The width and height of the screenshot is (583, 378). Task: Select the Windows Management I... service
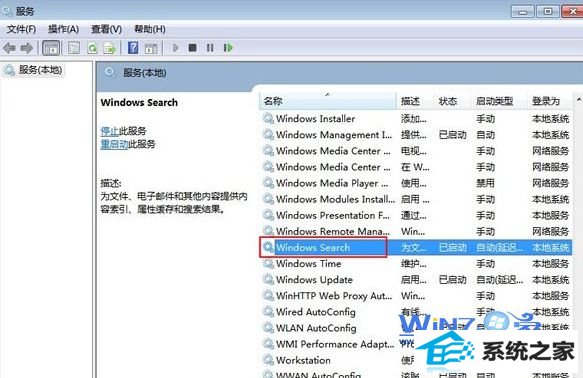416,135
